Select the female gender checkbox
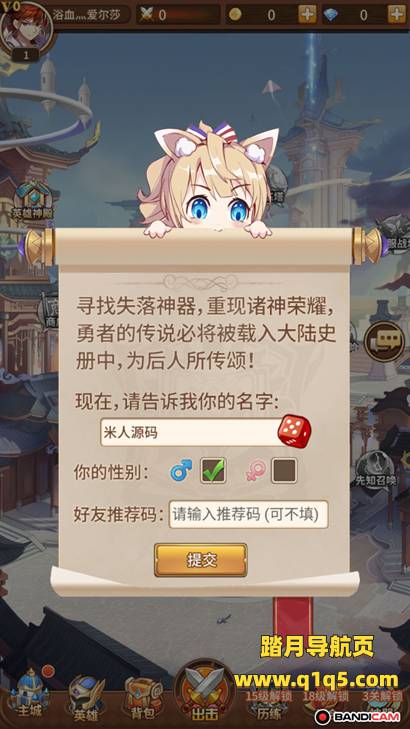The image size is (410, 729). (284, 471)
